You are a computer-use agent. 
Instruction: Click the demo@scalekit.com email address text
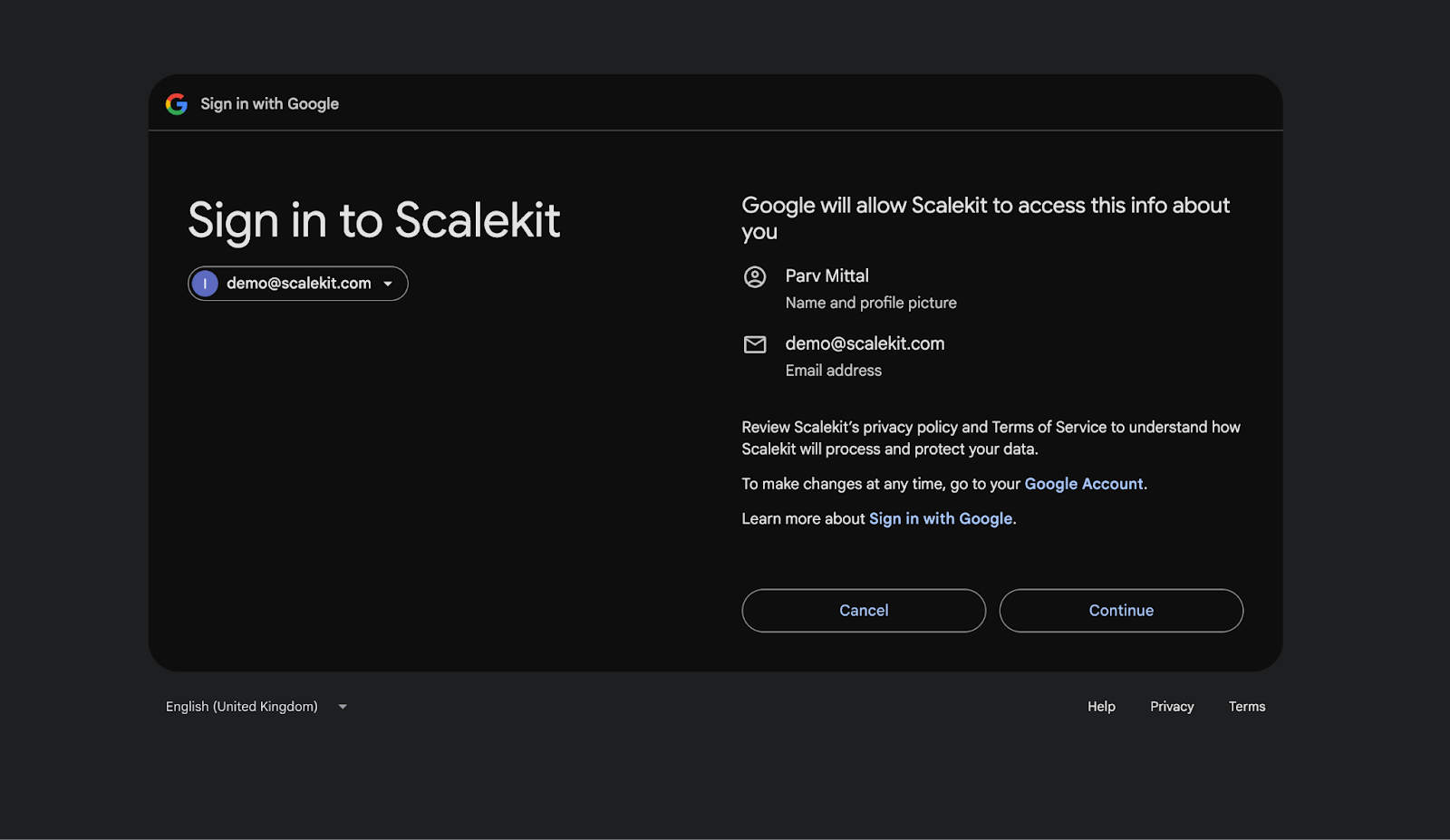click(865, 343)
